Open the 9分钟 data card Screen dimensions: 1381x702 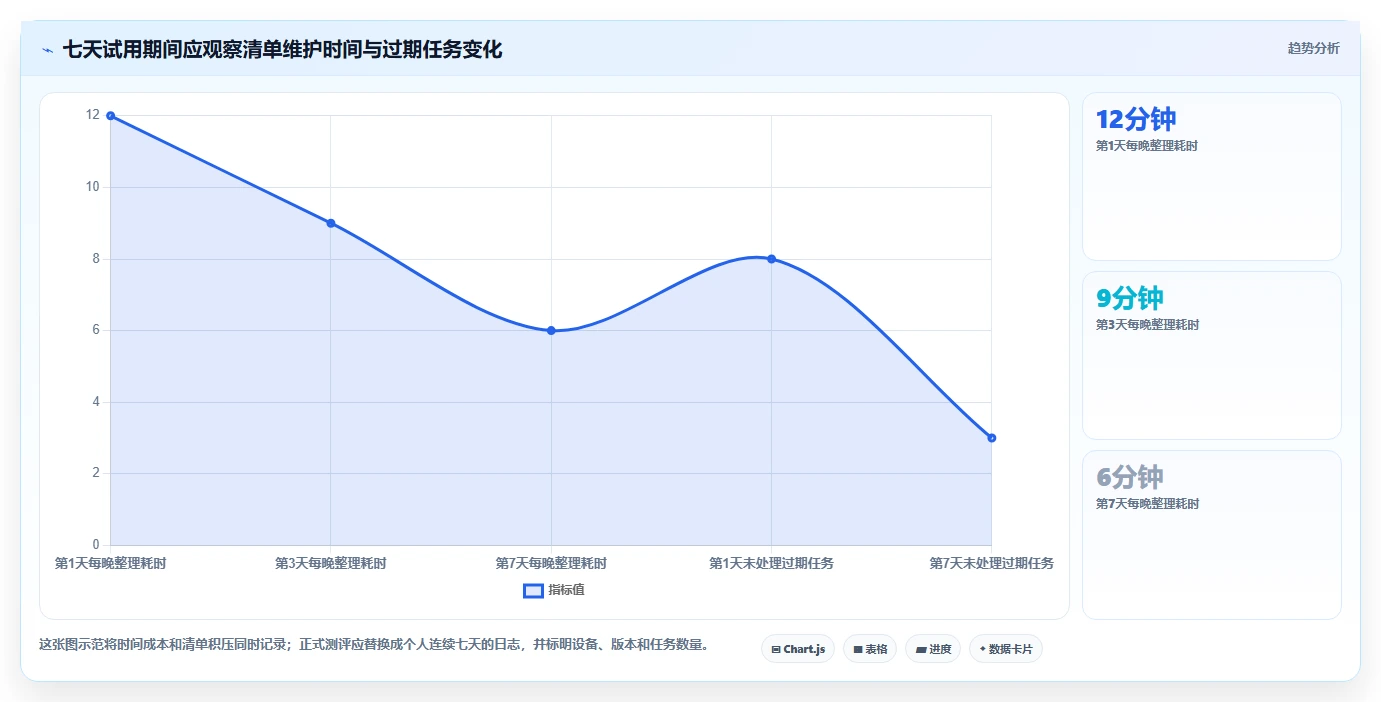click(x=1211, y=356)
